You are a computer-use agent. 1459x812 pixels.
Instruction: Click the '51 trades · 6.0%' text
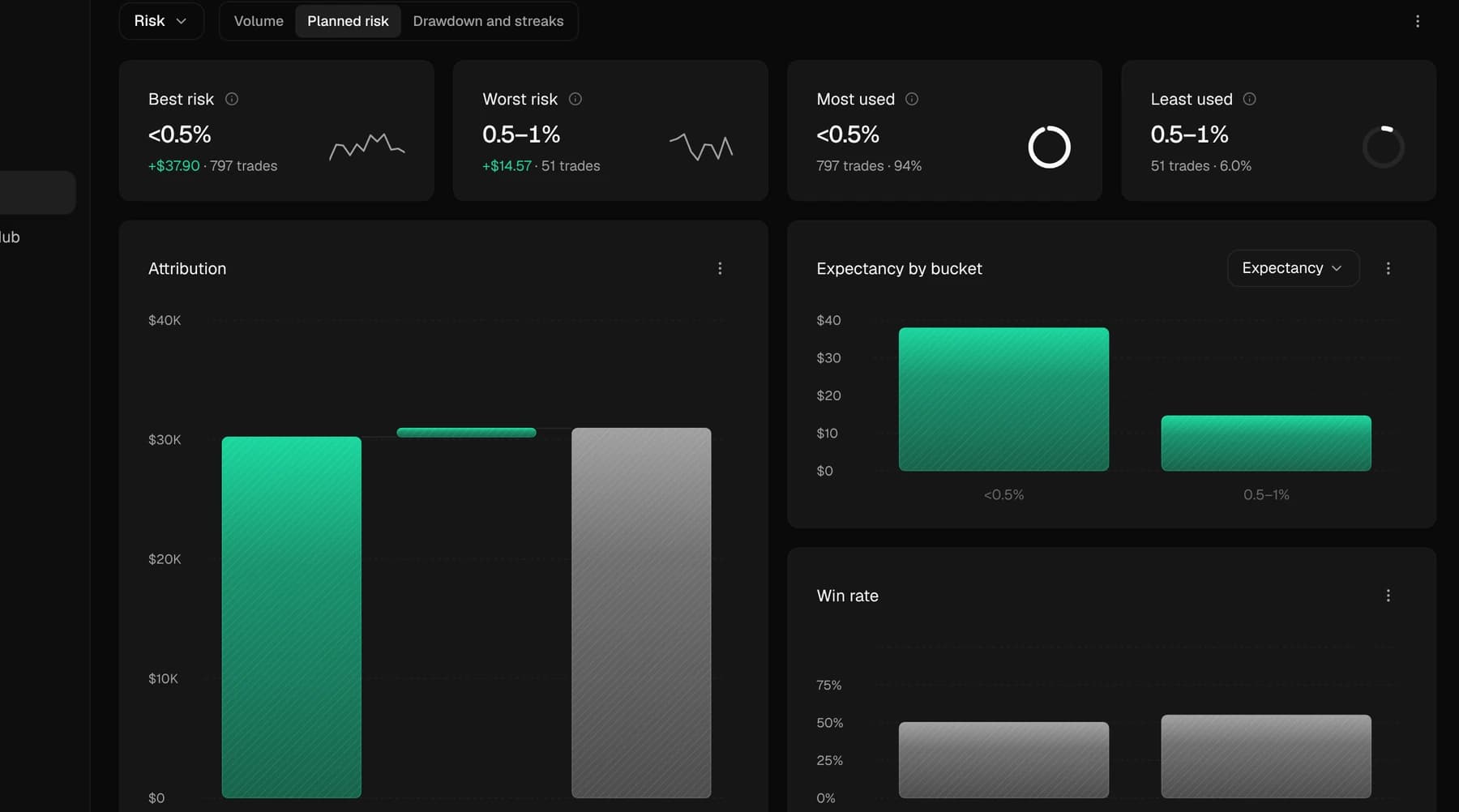[1200, 166]
